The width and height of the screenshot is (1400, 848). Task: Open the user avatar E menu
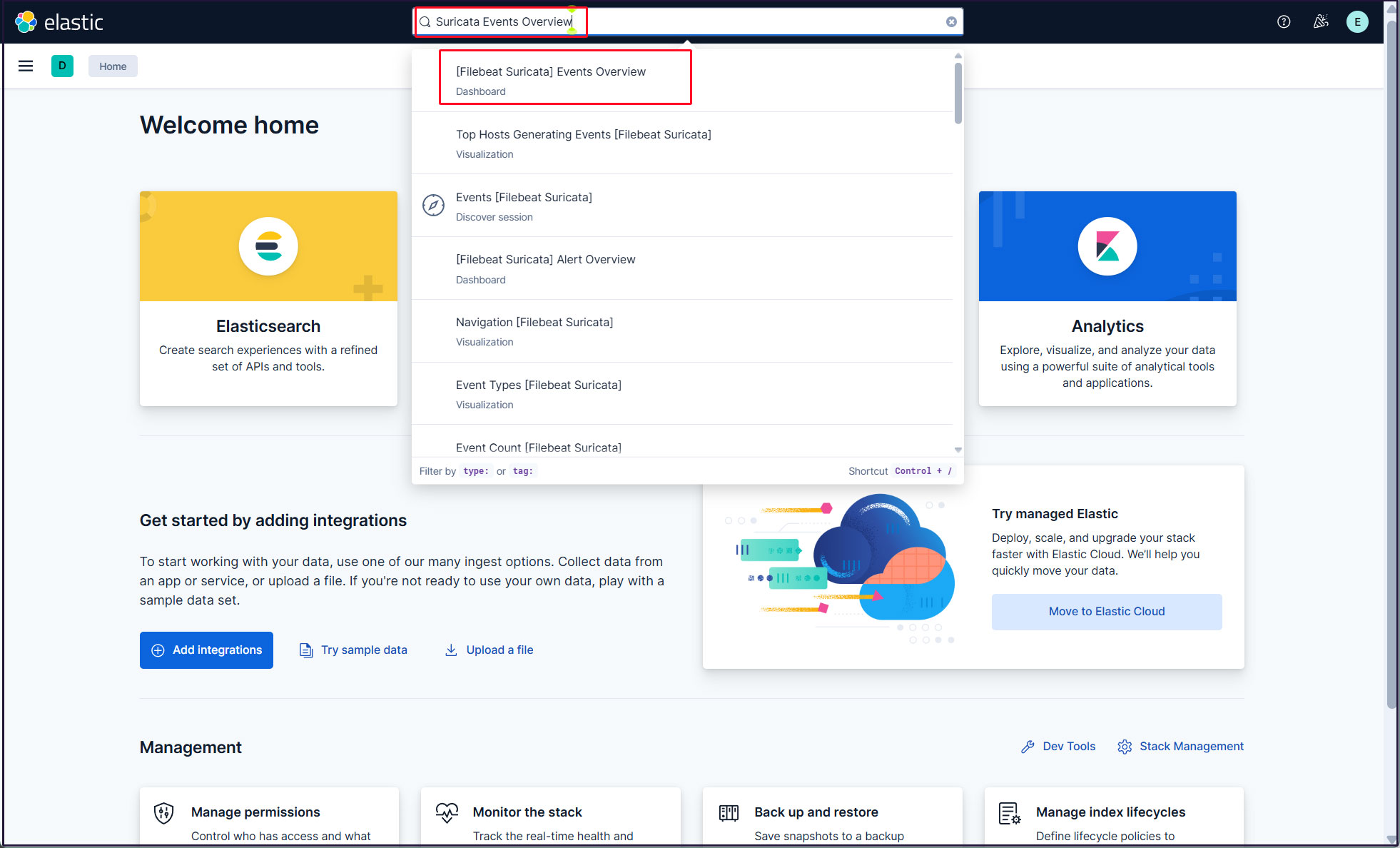[1357, 22]
